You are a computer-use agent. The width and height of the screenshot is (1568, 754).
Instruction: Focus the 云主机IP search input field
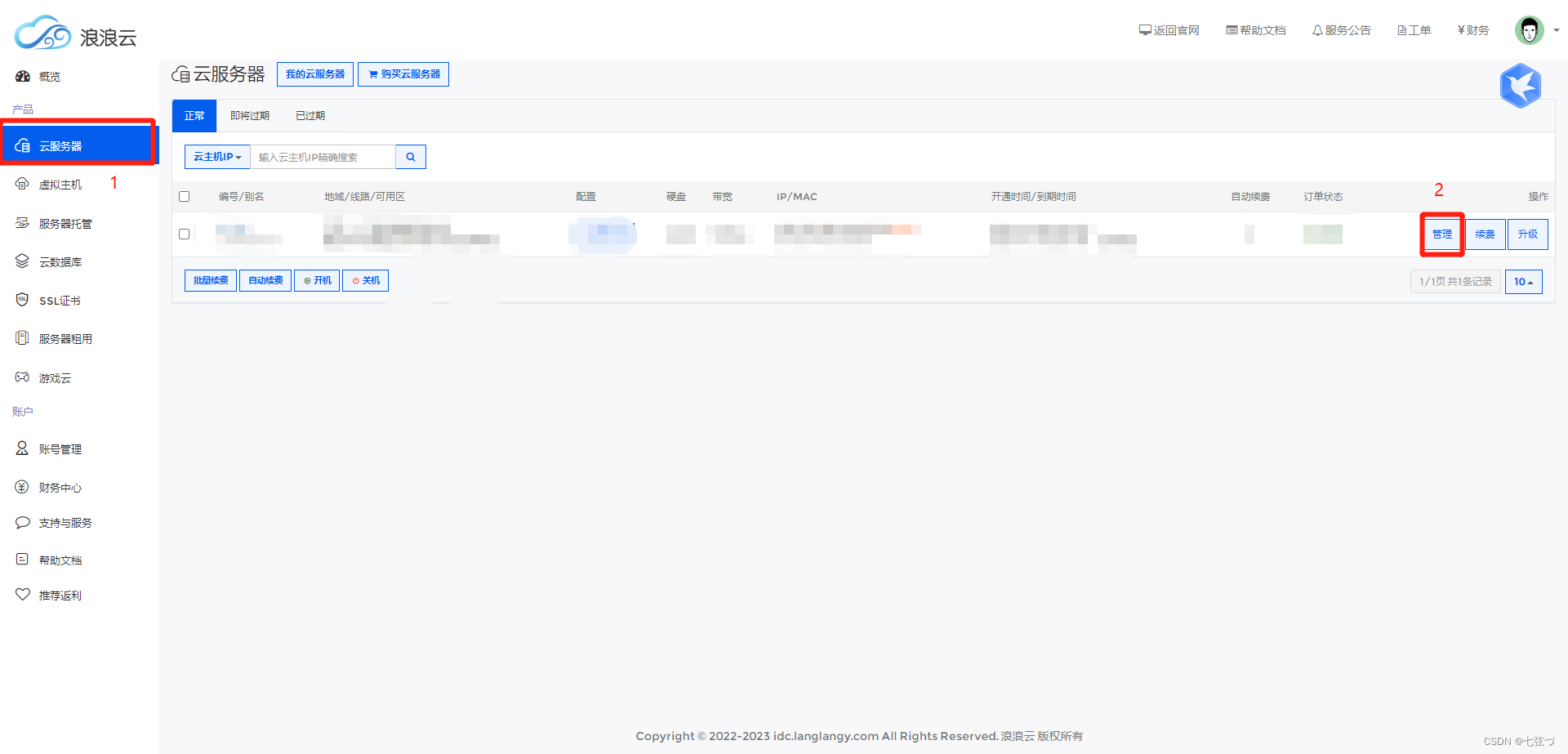click(x=323, y=157)
